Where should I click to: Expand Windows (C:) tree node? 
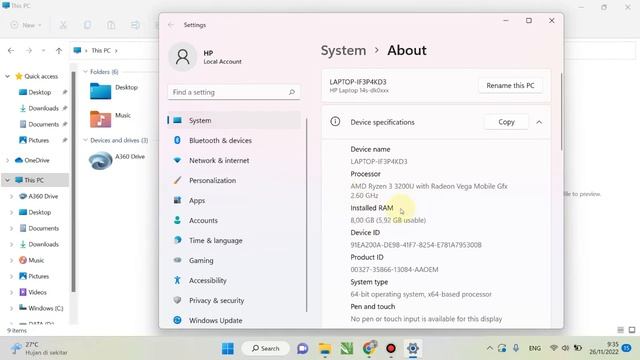pos(11,308)
